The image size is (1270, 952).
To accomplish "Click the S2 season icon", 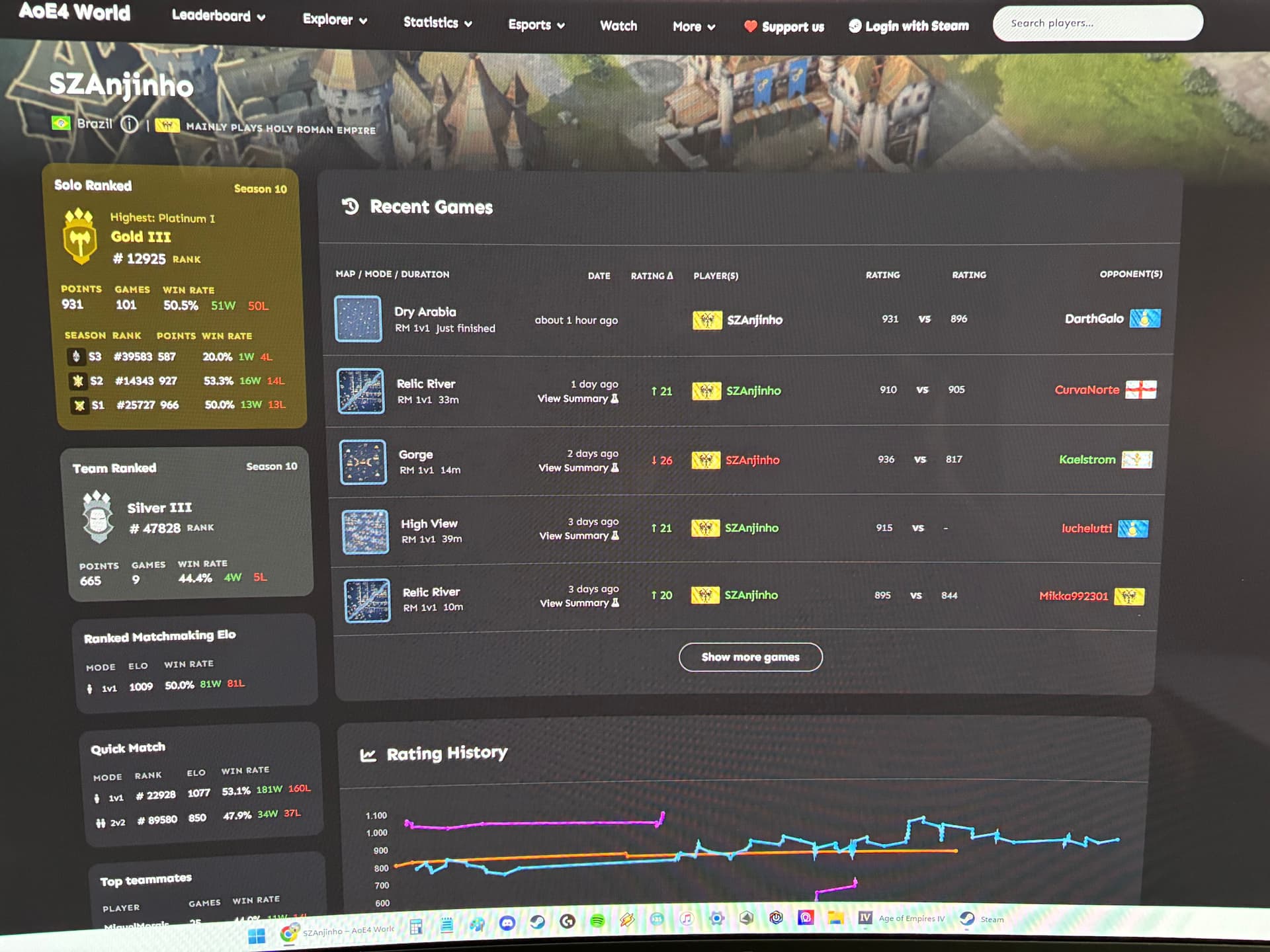I will coord(78,381).
